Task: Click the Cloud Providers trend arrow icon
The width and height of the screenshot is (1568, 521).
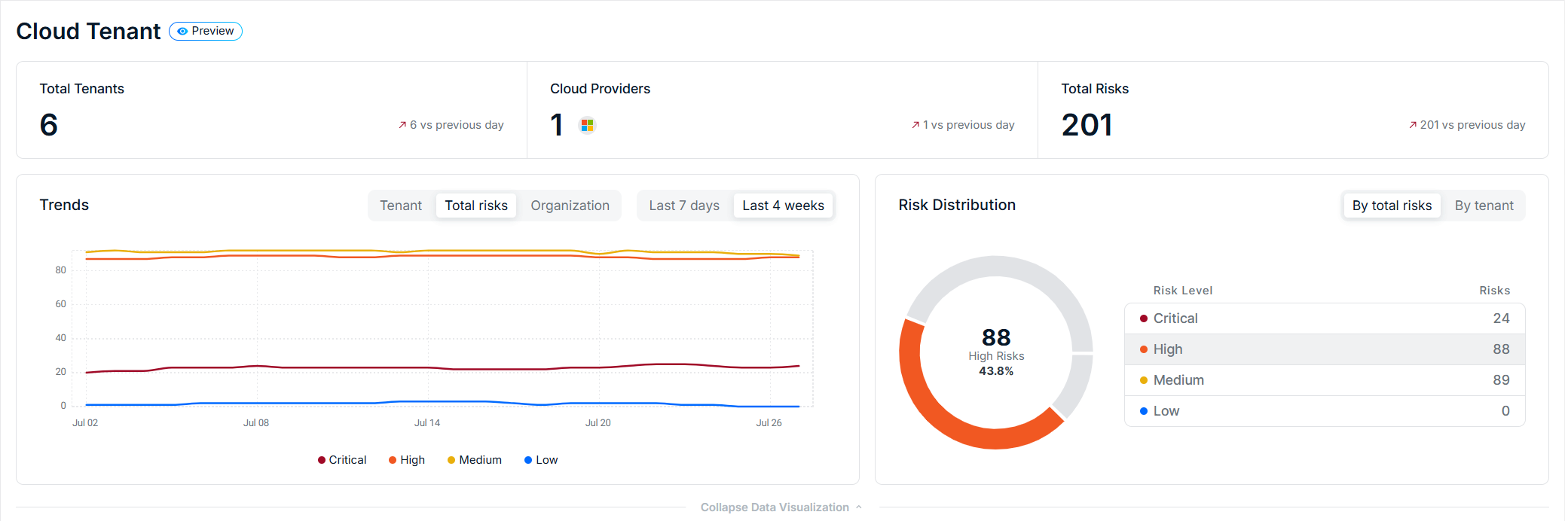Action: pos(915,125)
